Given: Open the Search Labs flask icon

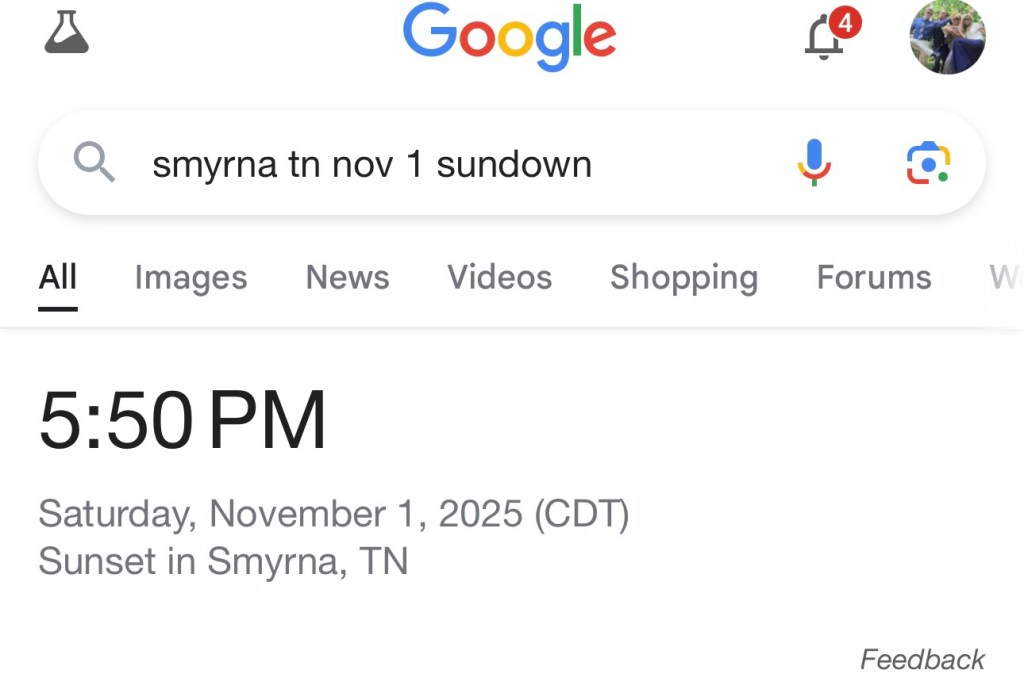Looking at the screenshot, I should pos(67,32).
